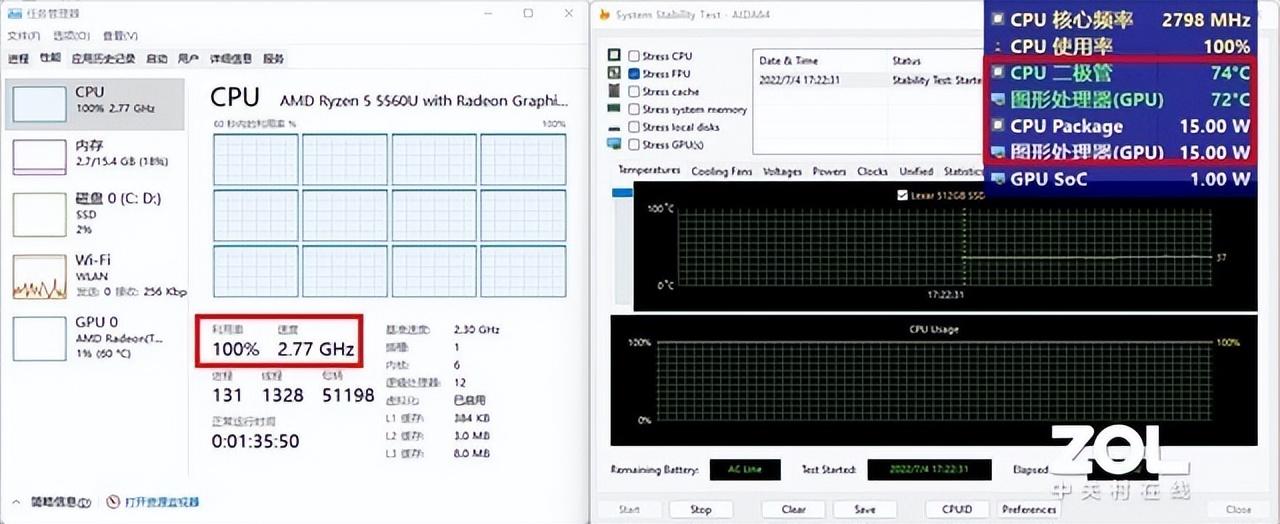
Task: Open Preferences in AIDA64
Action: (x=1029, y=509)
